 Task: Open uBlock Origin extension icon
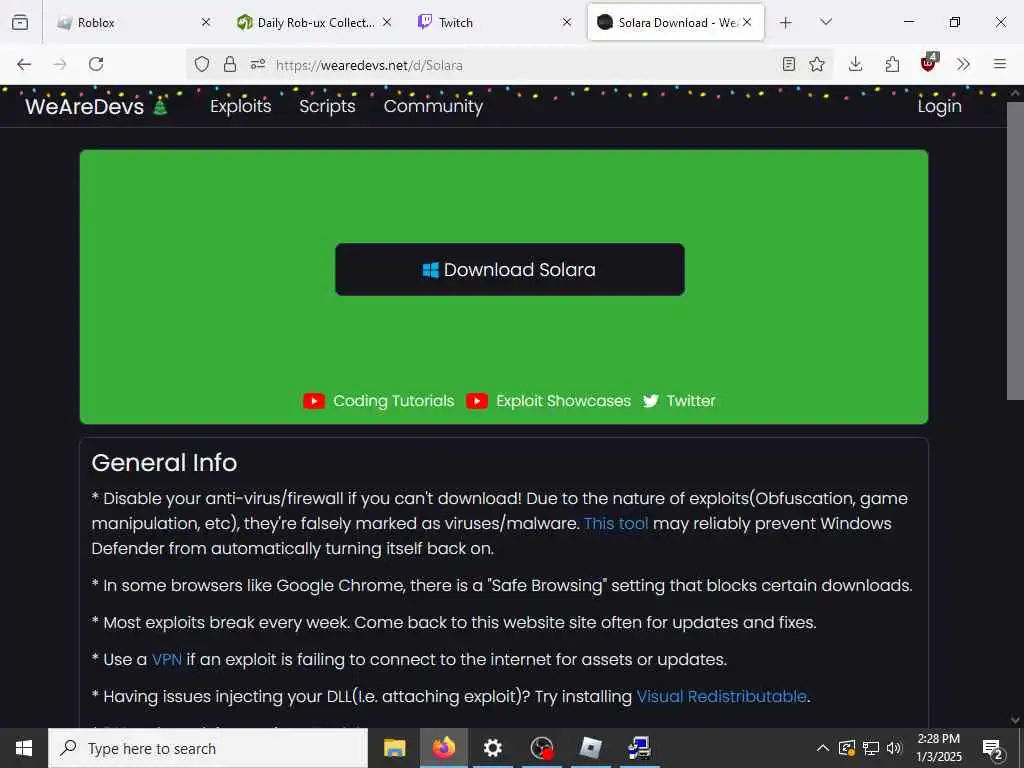pos(929,63)
